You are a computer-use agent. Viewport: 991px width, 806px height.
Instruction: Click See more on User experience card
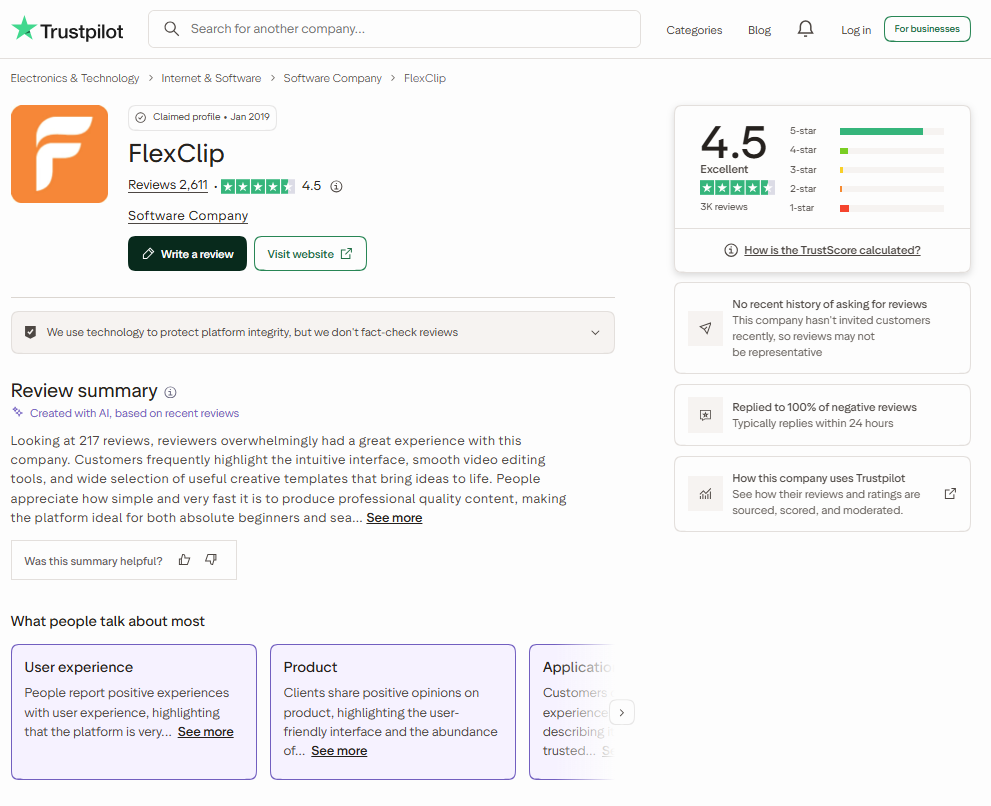[x=205, y=732]
